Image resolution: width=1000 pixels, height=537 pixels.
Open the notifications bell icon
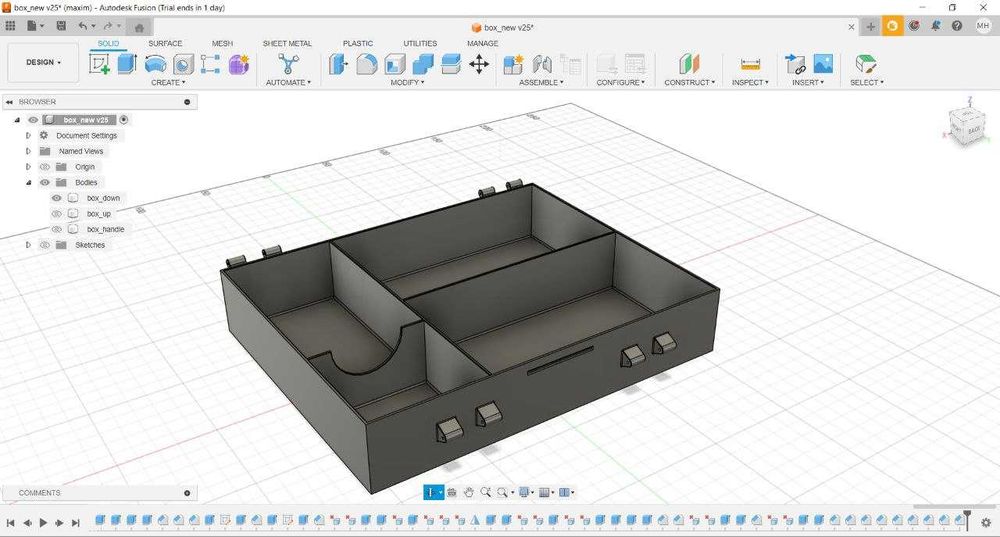[x=935, y=26]
